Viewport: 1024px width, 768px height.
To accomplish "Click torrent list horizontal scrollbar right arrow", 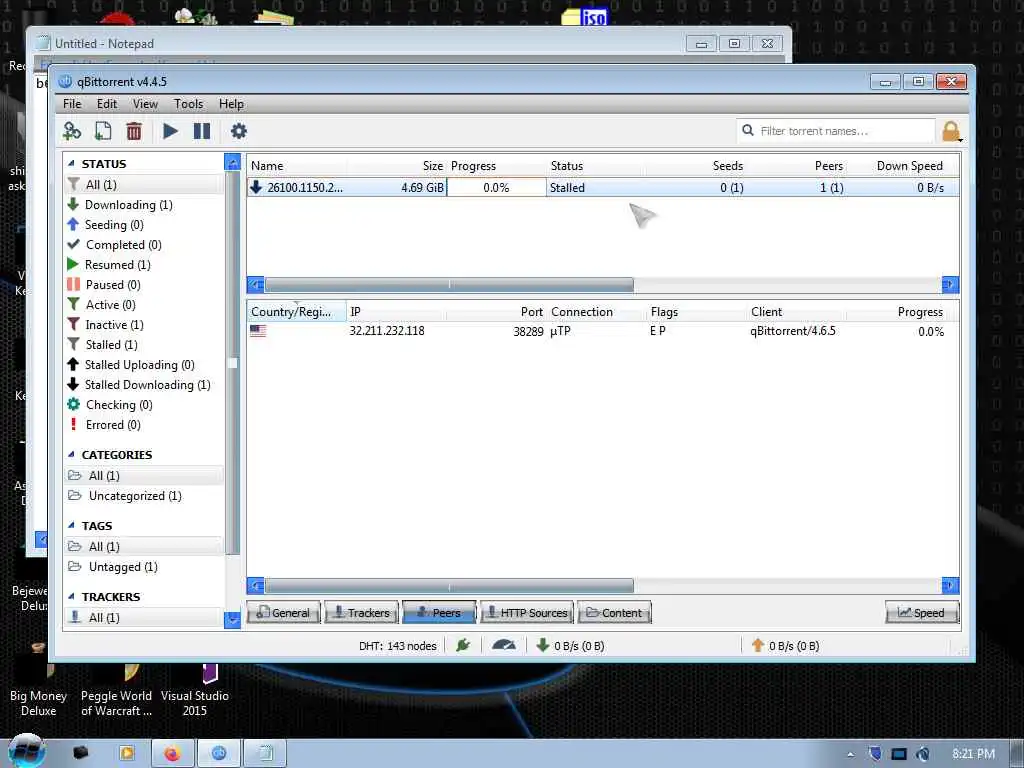I will tap(950, 285).
